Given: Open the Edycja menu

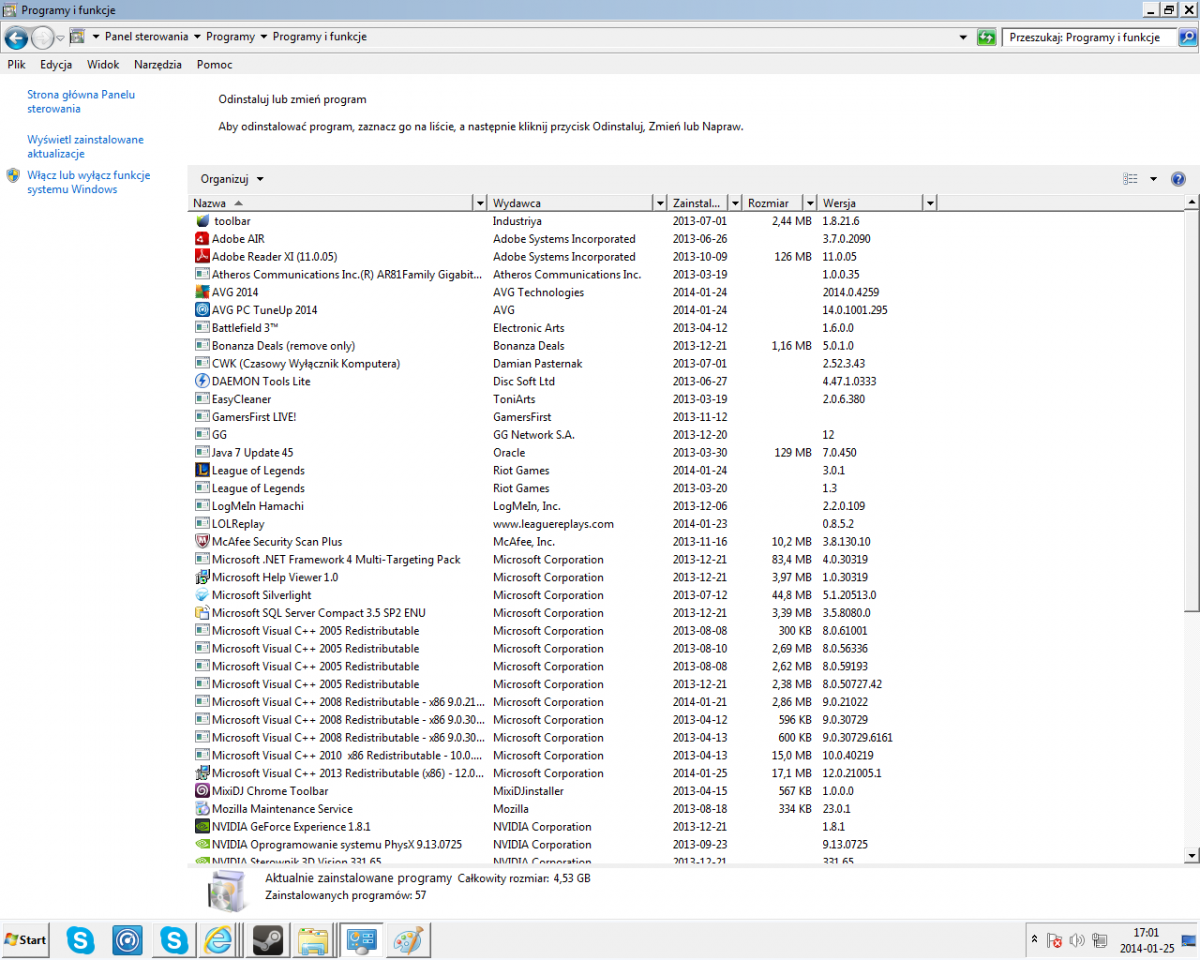Looking at the screenshot, I should pos(56,65).
